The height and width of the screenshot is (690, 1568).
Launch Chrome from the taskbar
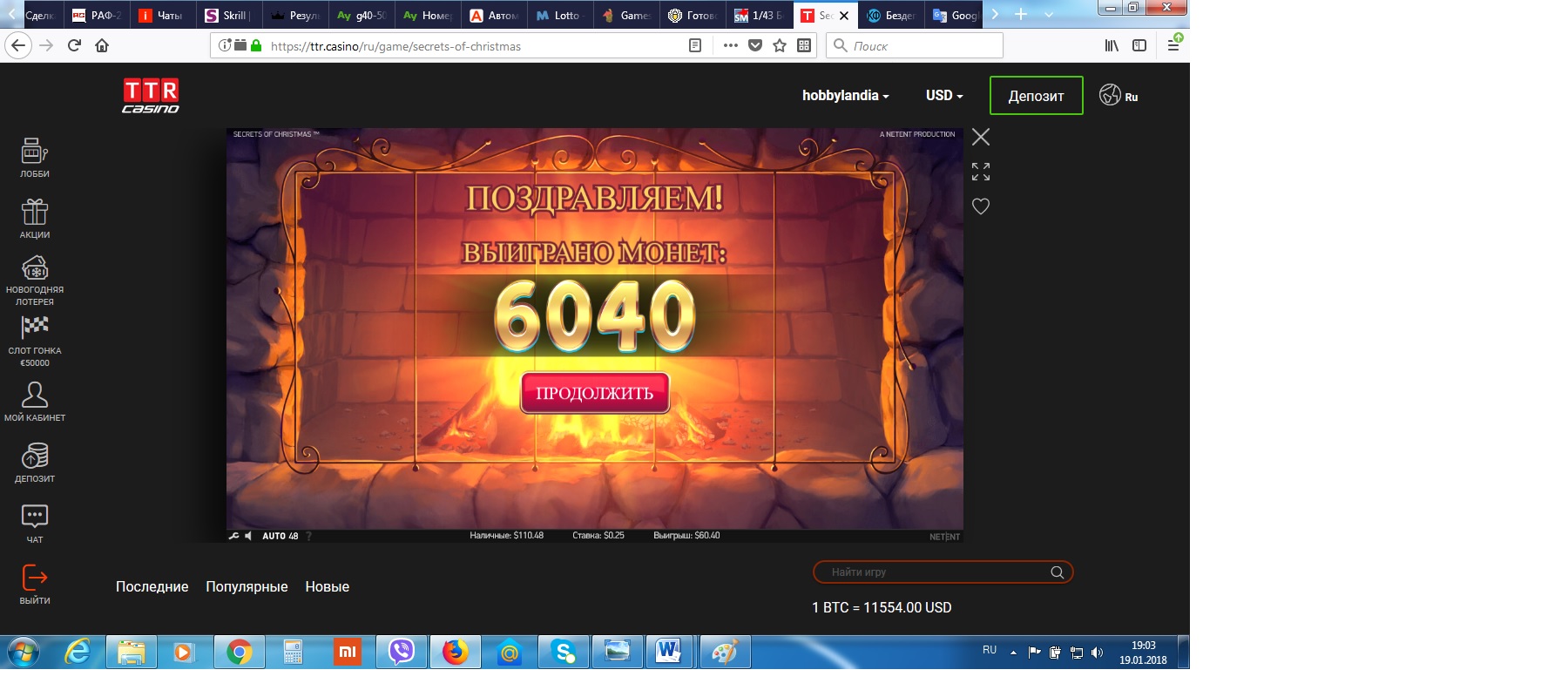click(239, 652)
